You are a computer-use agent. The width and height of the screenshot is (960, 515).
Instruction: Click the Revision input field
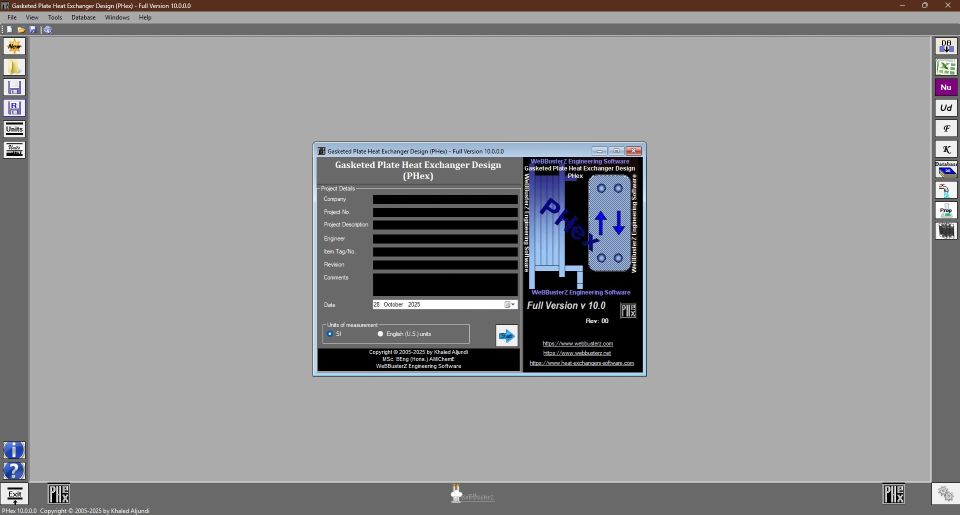click(445, 265)
